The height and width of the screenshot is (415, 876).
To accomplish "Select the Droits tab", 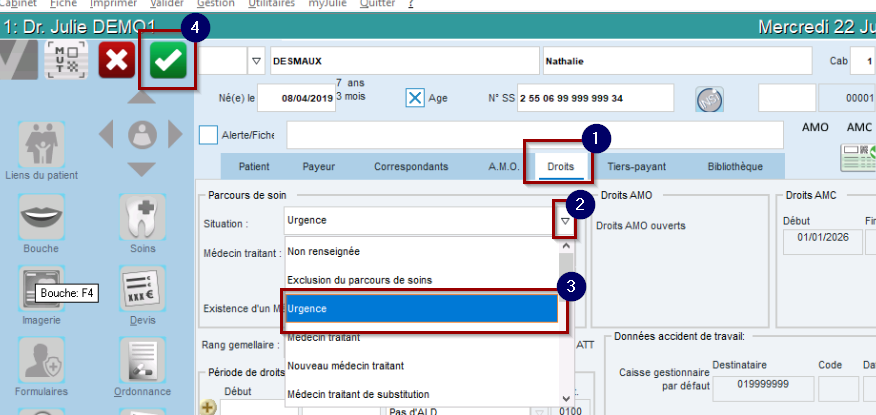I will point(560,166).
